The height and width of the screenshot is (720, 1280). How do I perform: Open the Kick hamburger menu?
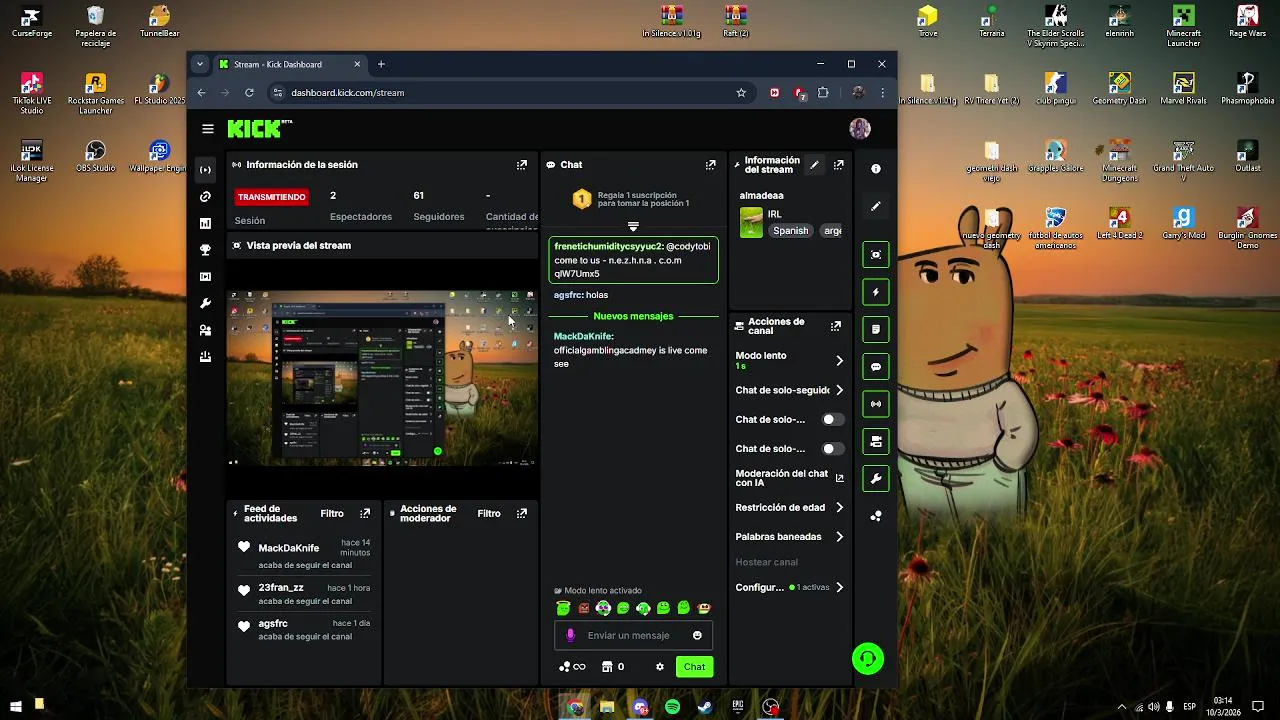[207, 129]
